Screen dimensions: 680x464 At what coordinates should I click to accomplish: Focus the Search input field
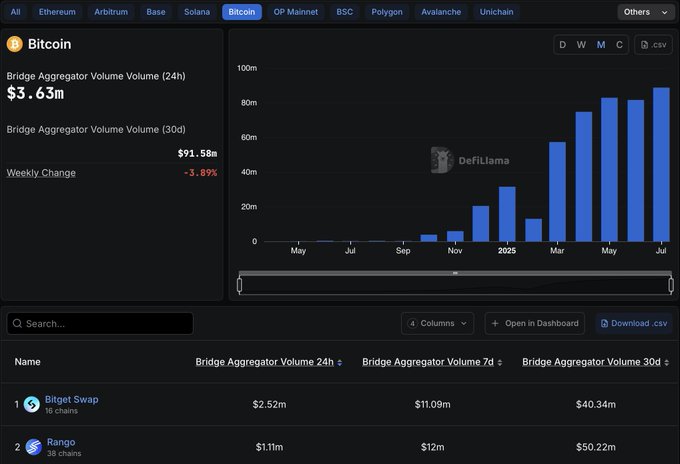click(x=100, y=323)
